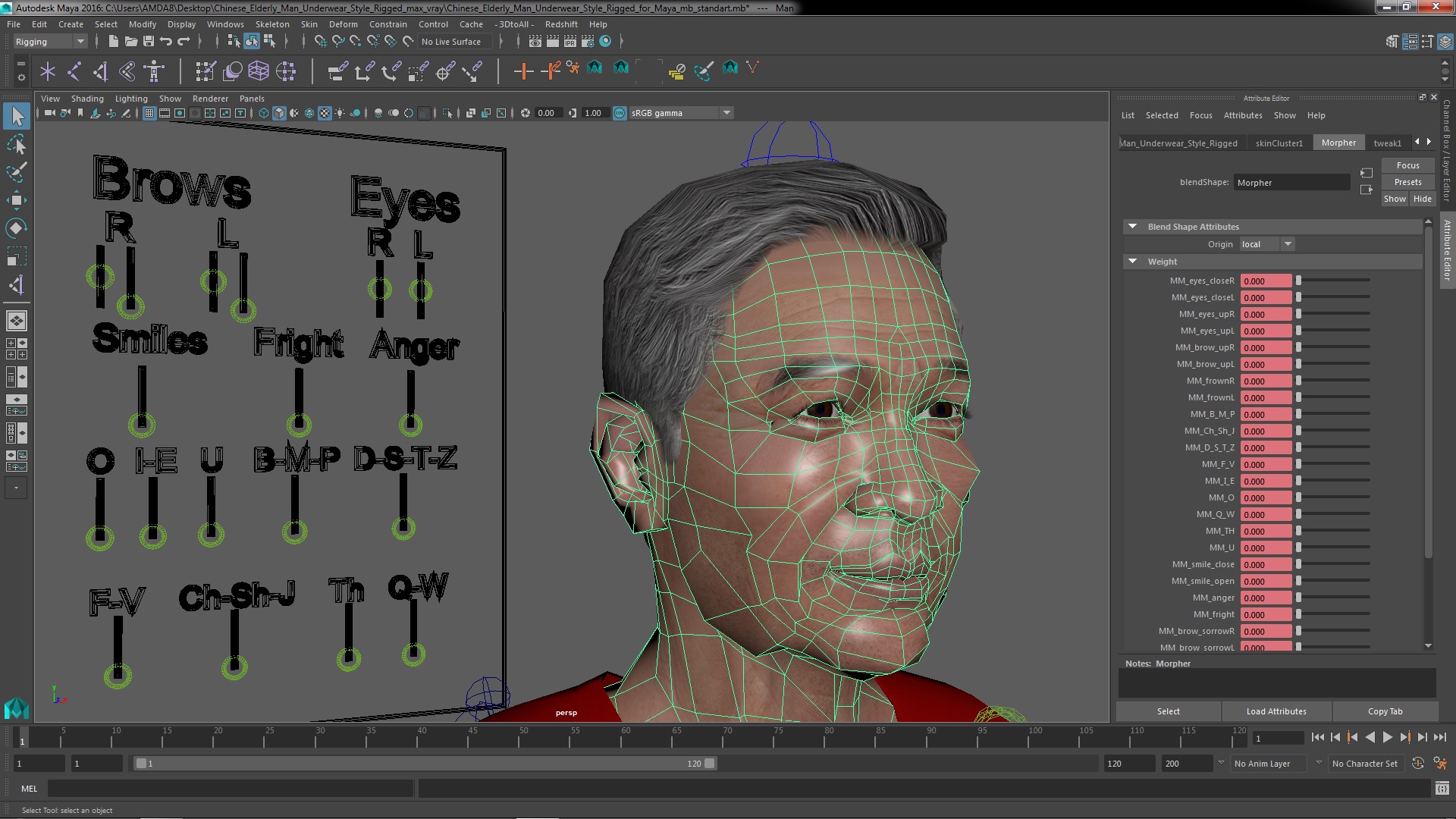Image resolution: width=1456 pixels, height=819 pixels.
Task: Click the Select button at panel bottom
Action: tap(1168, 711)
